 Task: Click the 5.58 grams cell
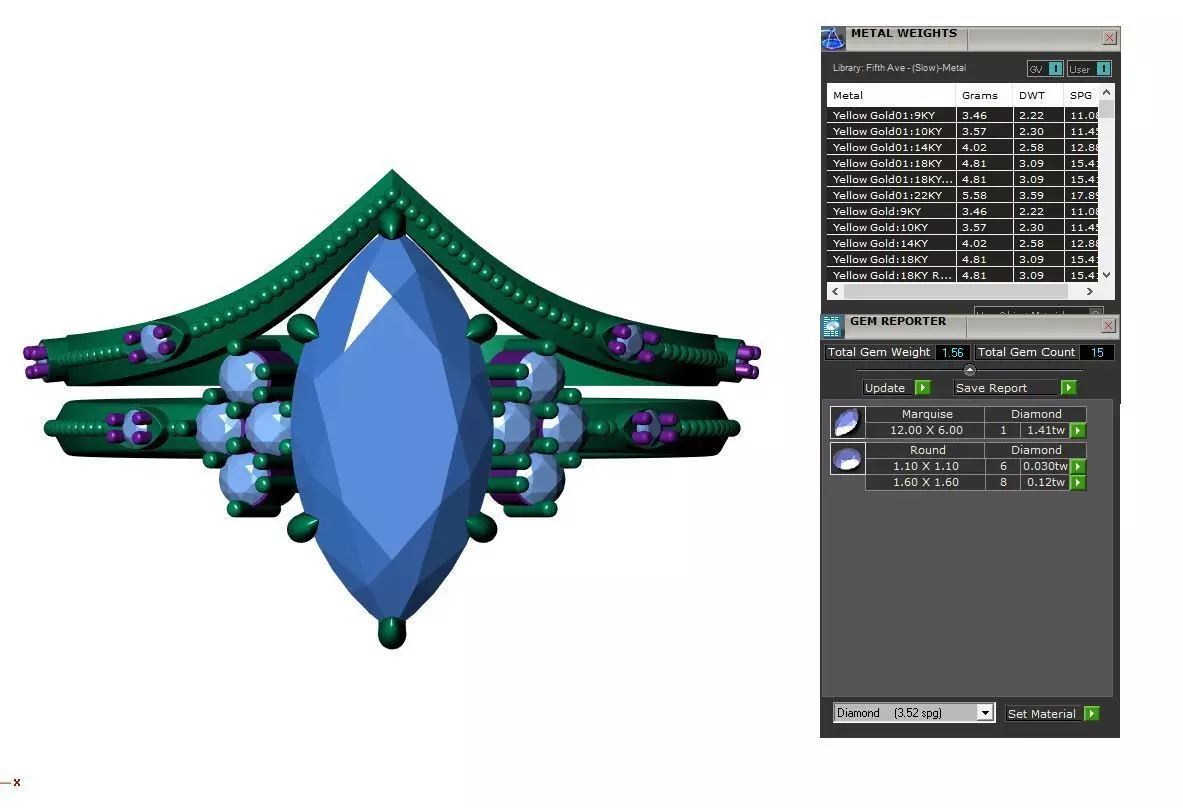(x=984, y=195)
